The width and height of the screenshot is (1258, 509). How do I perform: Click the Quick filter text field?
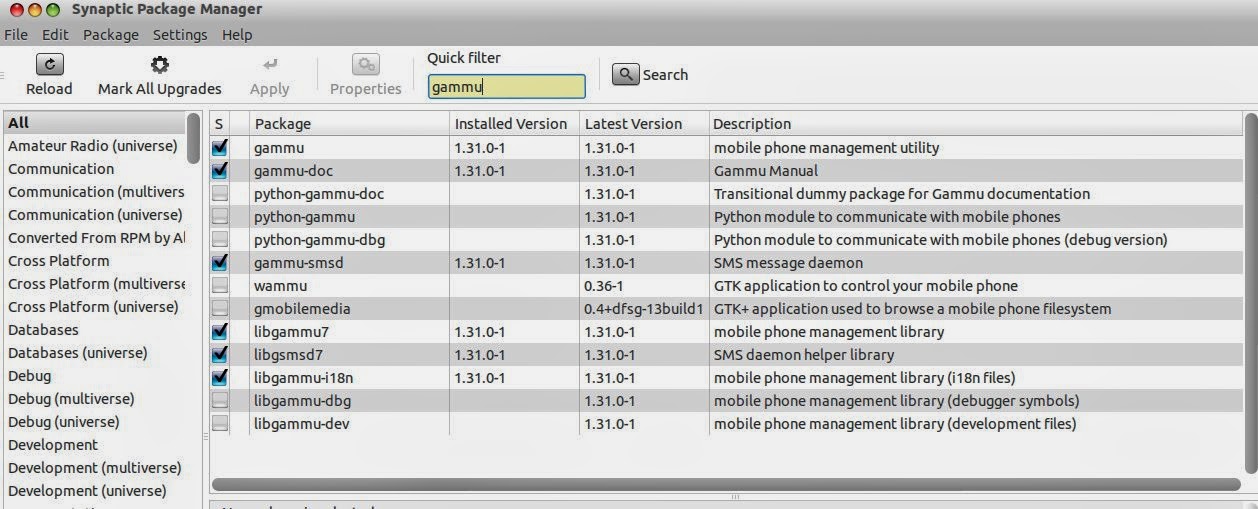(506, 87)
